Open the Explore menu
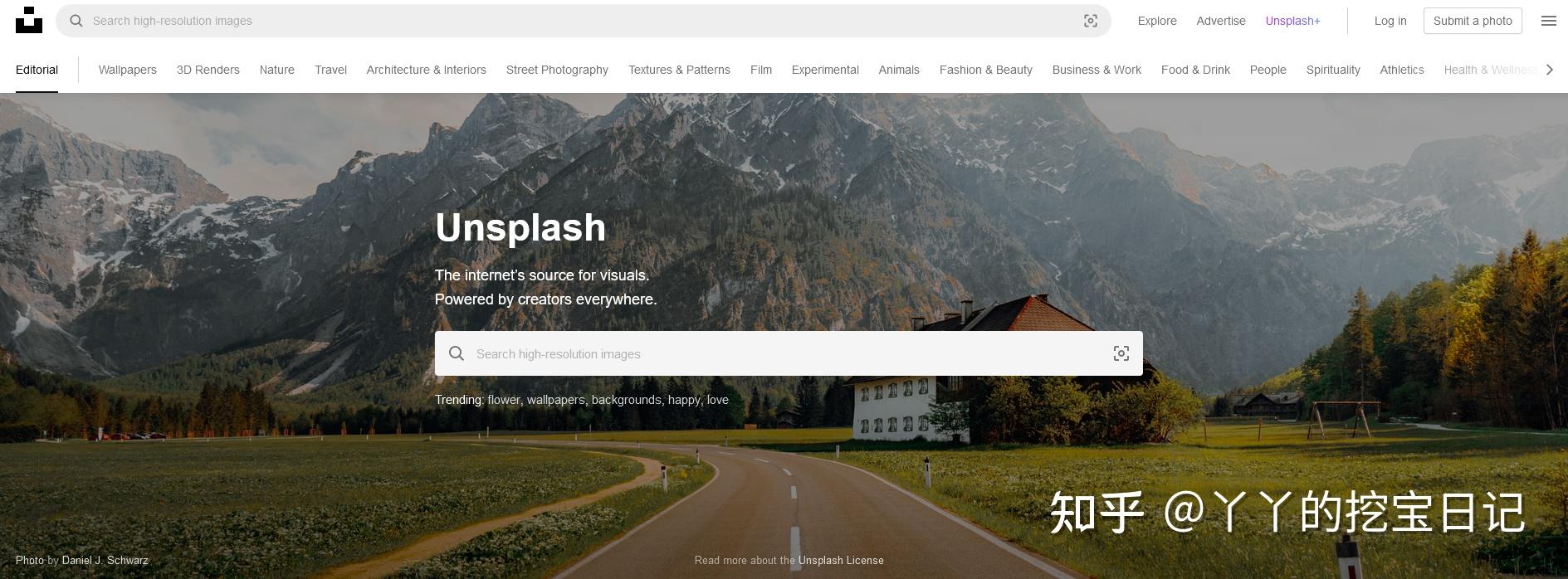Screen dimensions: 1568x579 [1157, 21]
